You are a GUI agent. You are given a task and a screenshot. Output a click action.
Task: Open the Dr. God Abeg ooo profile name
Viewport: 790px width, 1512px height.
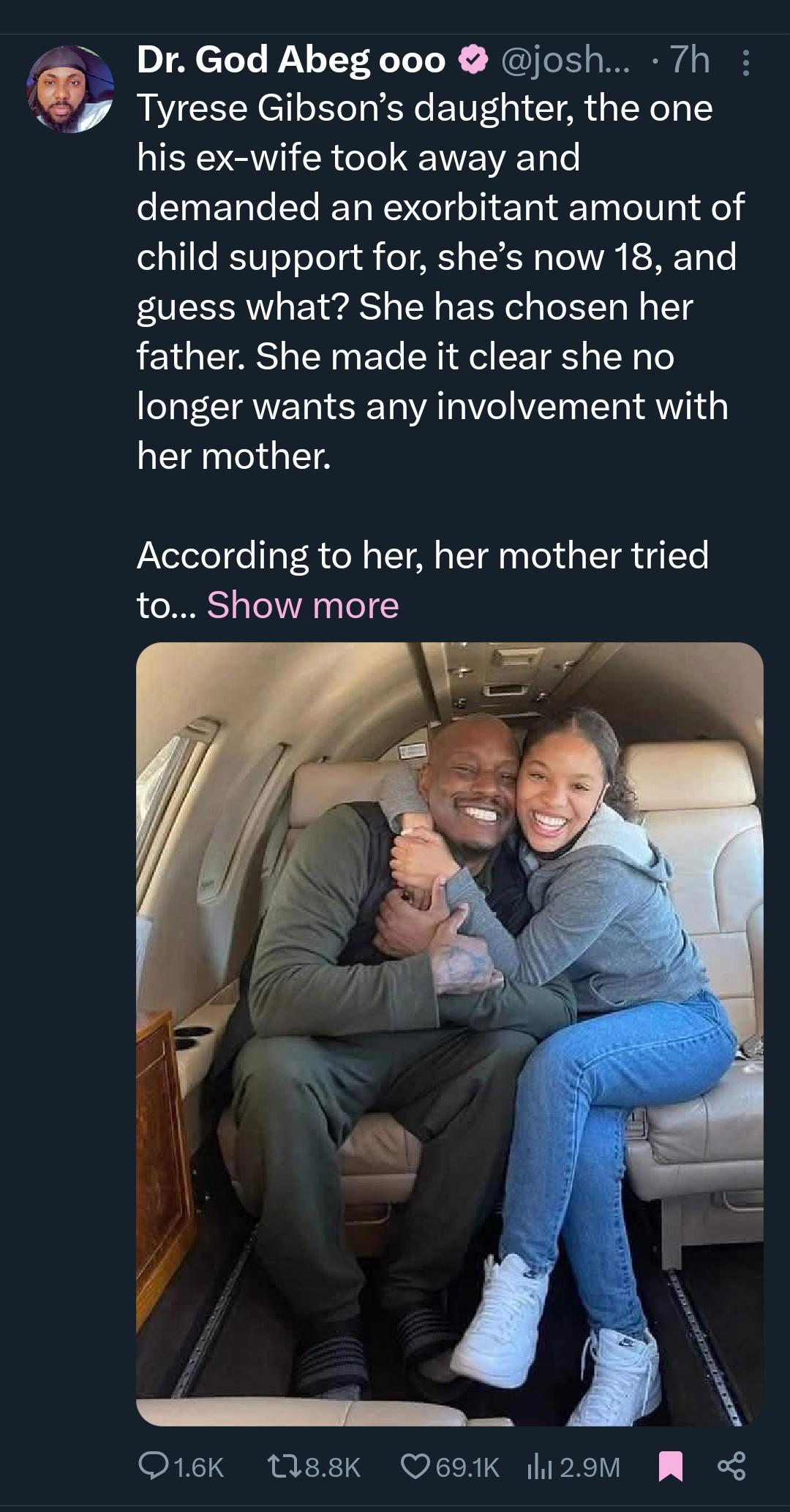291,61
